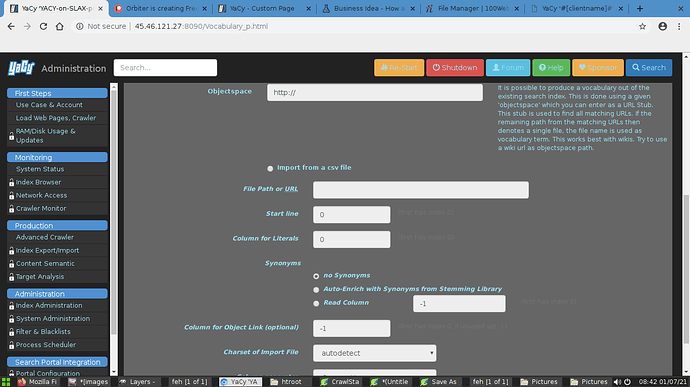Click the administration Search... box

(x=165, y=68)
